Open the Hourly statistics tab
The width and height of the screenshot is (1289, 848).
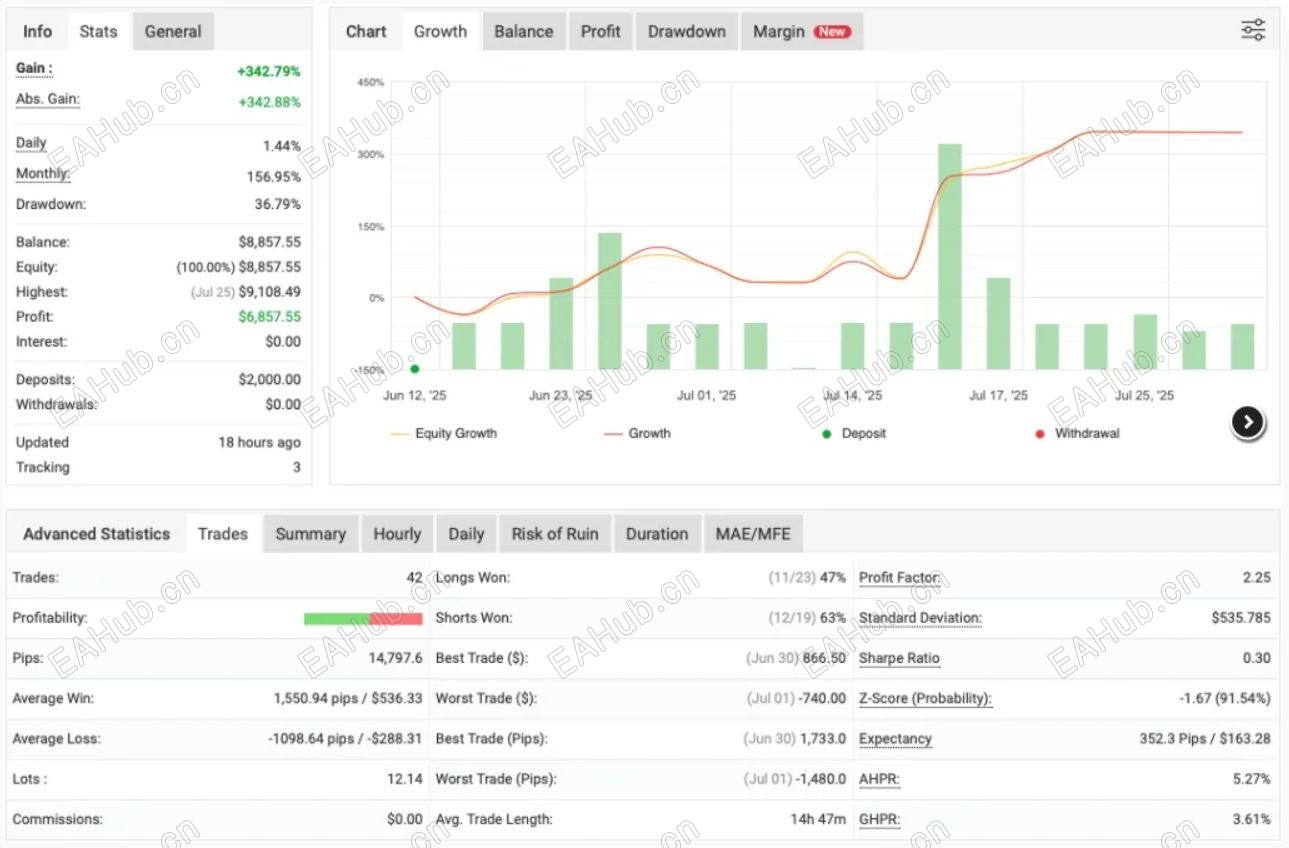[x=397, y=534]
